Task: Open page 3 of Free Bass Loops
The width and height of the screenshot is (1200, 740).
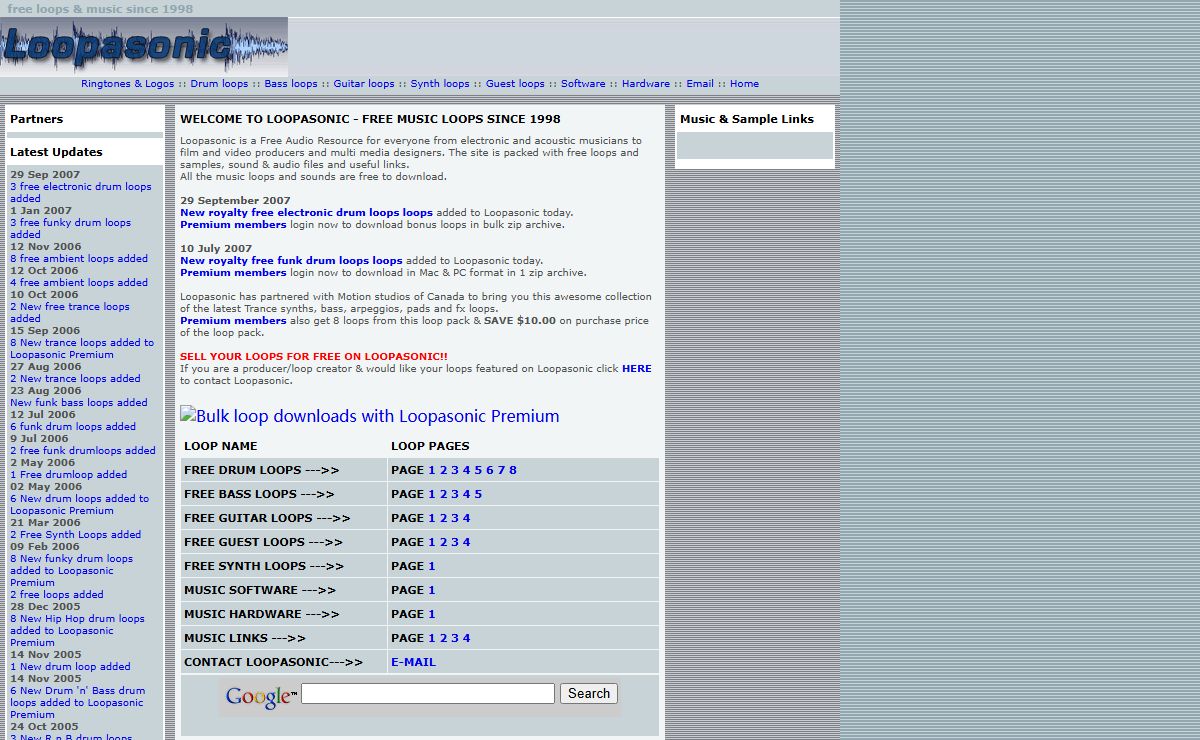Action: pos(455,494)
